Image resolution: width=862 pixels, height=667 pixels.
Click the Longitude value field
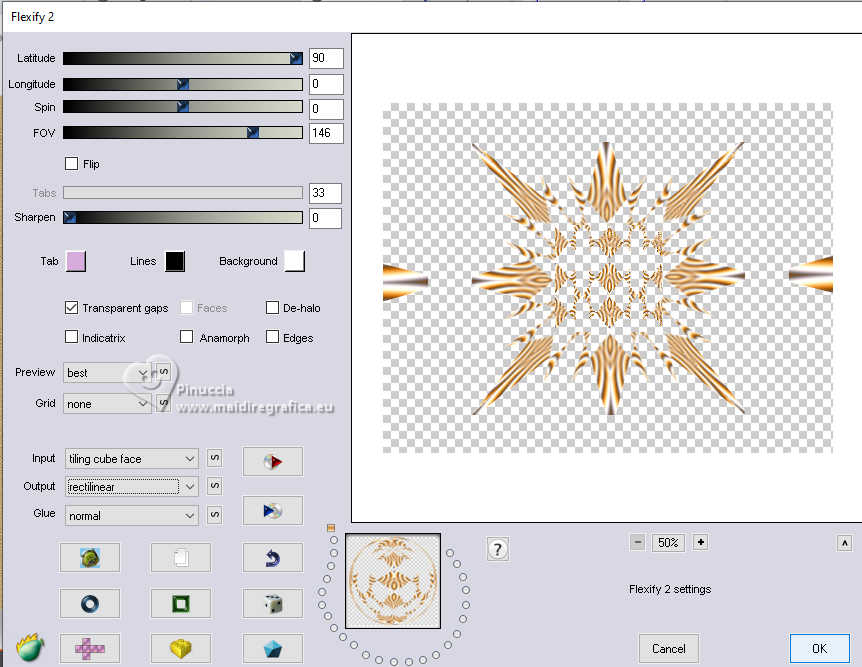326,84
